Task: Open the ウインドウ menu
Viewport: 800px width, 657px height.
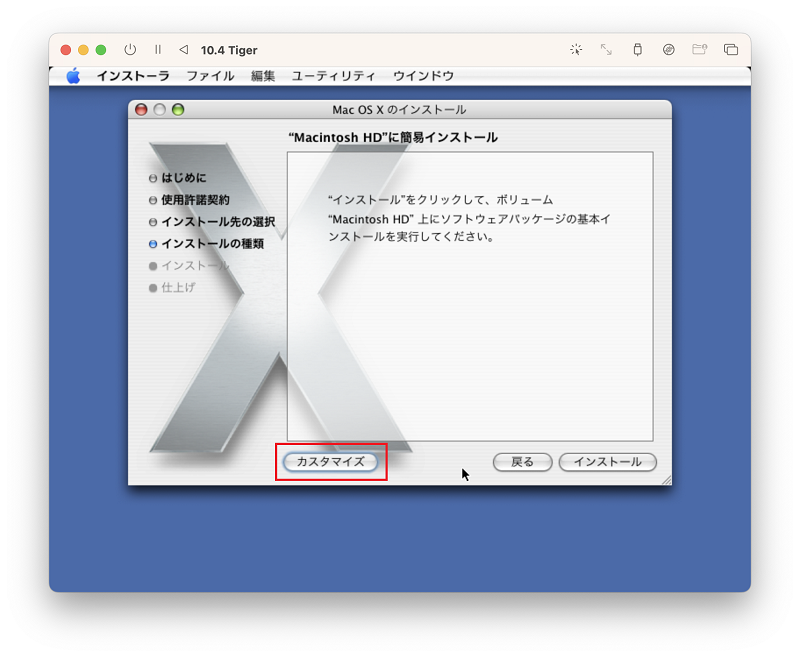Action: (x=423, y=76)
